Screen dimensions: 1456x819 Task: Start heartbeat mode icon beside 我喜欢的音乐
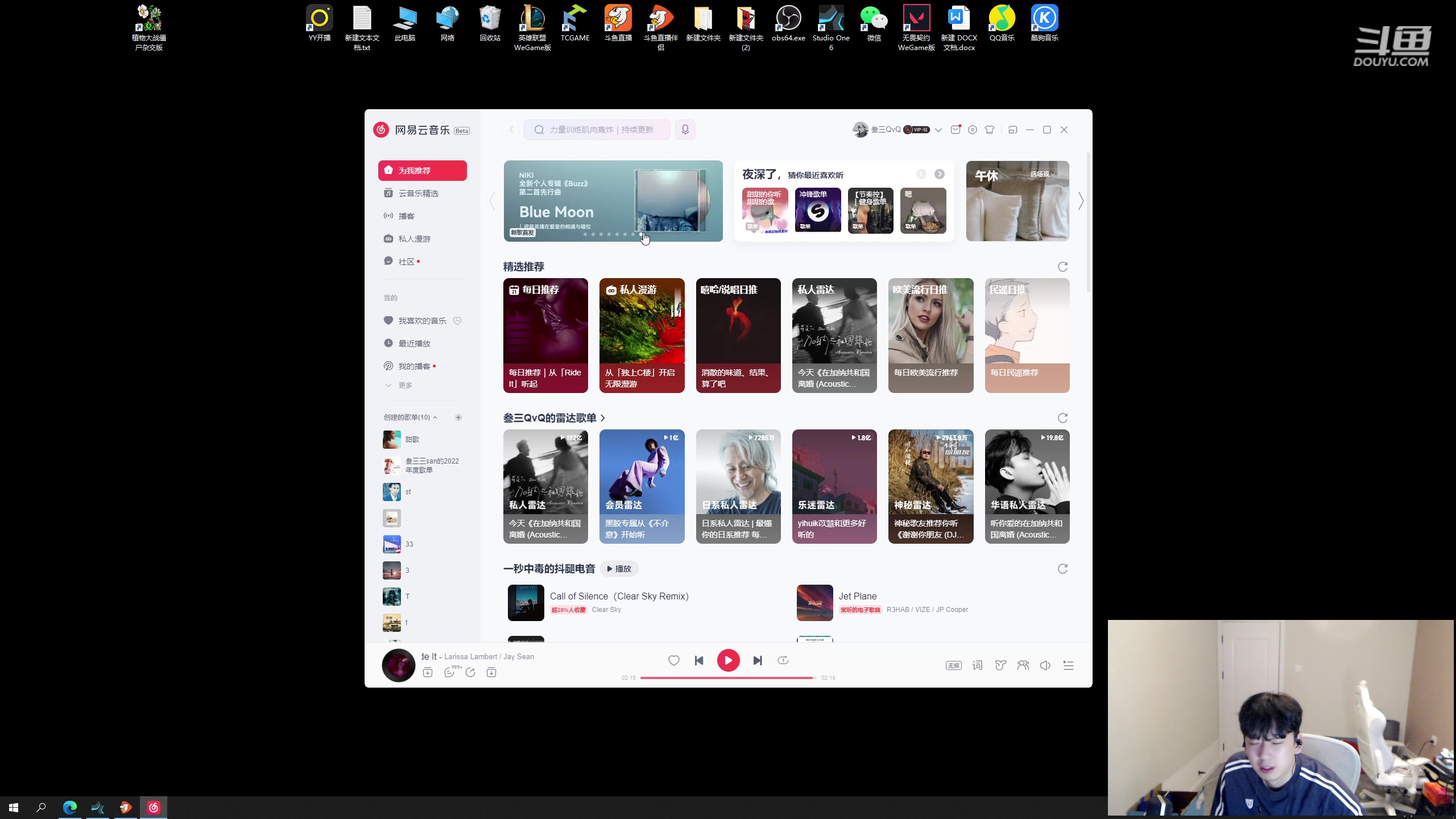(x=457, y=321)
